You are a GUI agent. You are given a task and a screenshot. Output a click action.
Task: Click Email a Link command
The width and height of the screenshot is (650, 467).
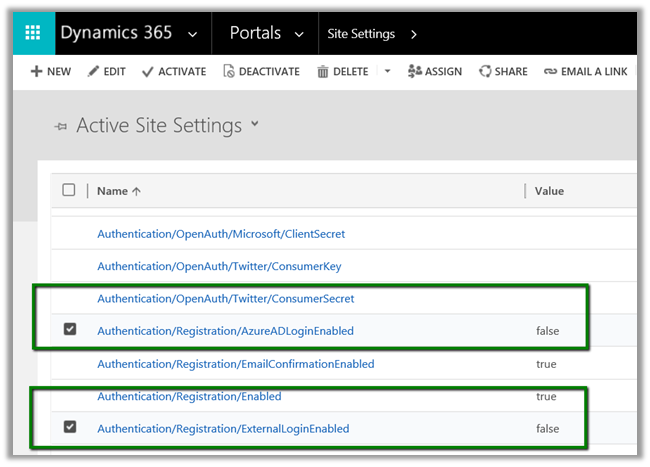(583, 72)
